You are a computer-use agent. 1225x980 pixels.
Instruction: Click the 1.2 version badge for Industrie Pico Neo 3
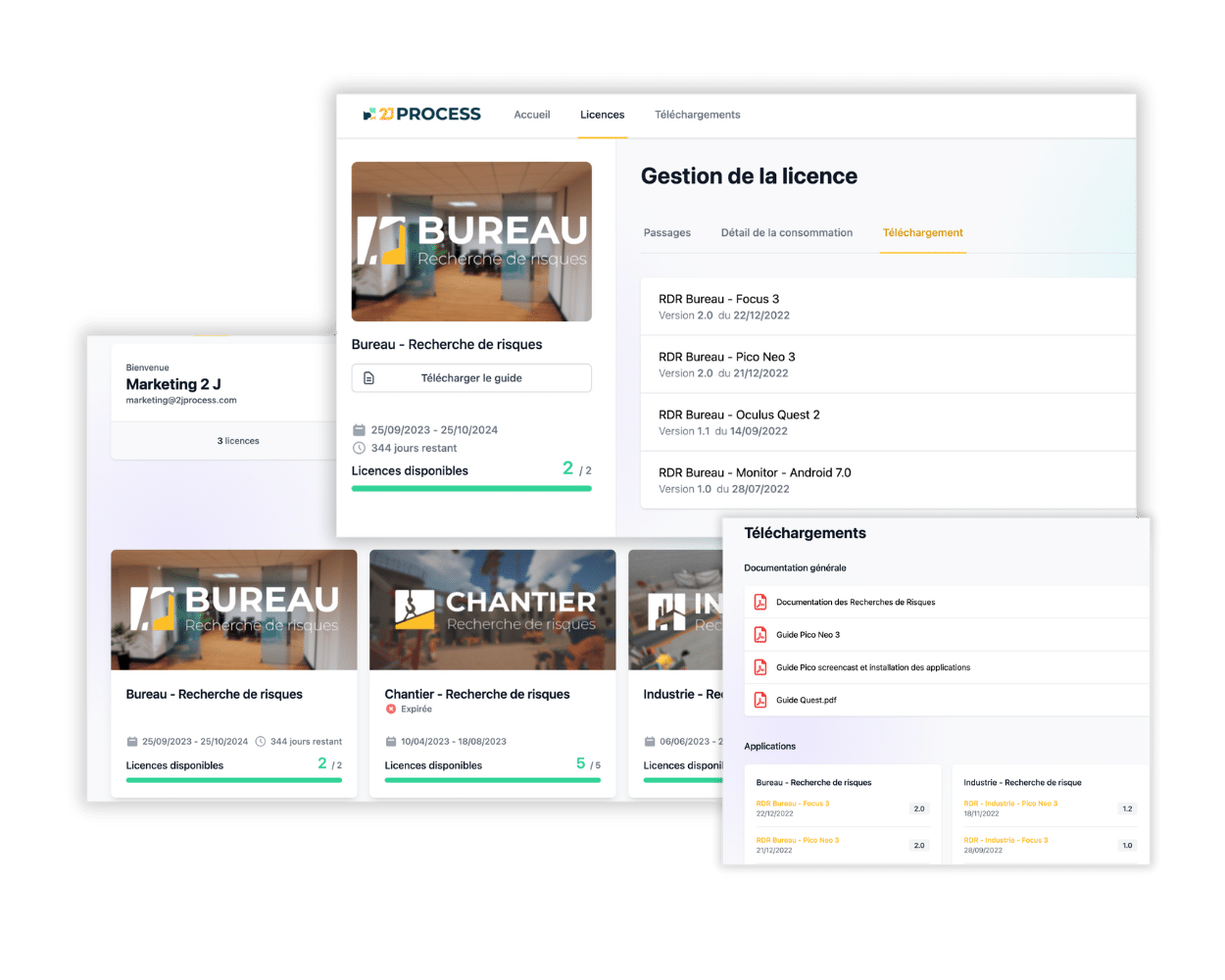tap(1127, 808)
